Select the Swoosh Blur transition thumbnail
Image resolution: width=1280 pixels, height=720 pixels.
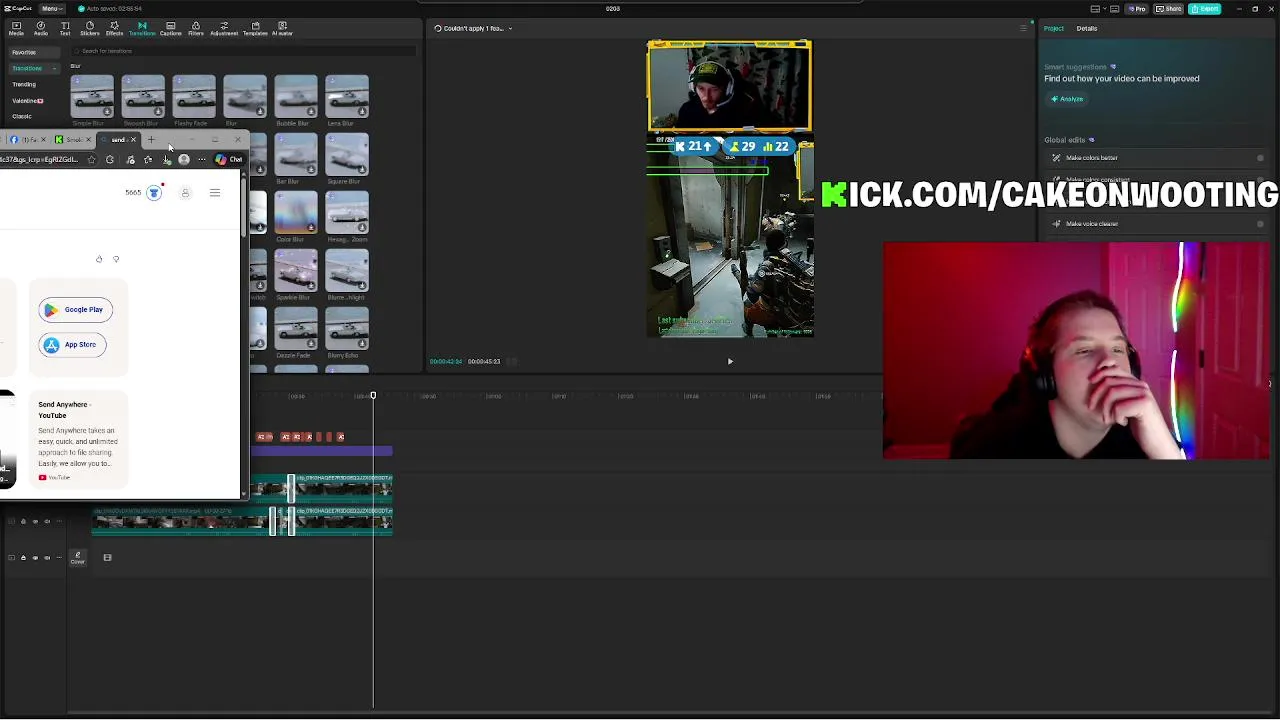point(143,96)
